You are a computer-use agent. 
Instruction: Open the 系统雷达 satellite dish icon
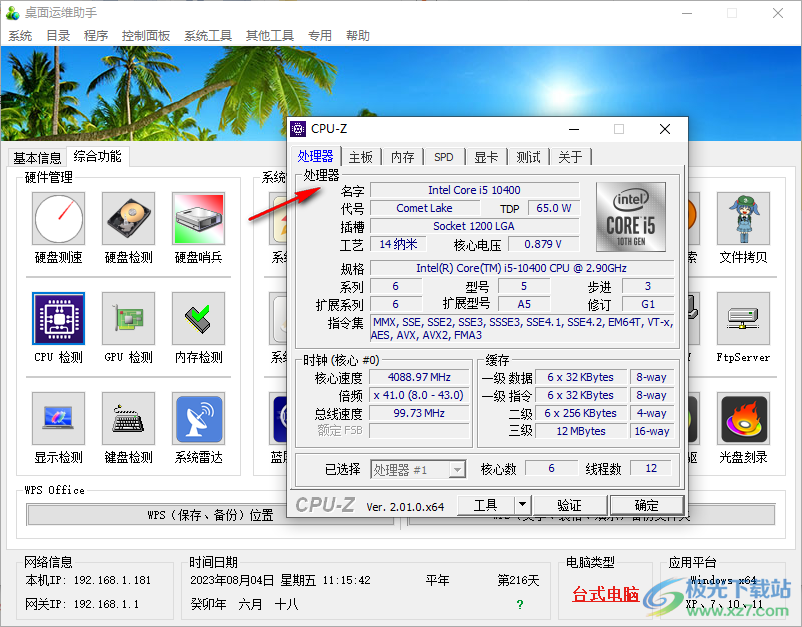click(x=198, y=418)
